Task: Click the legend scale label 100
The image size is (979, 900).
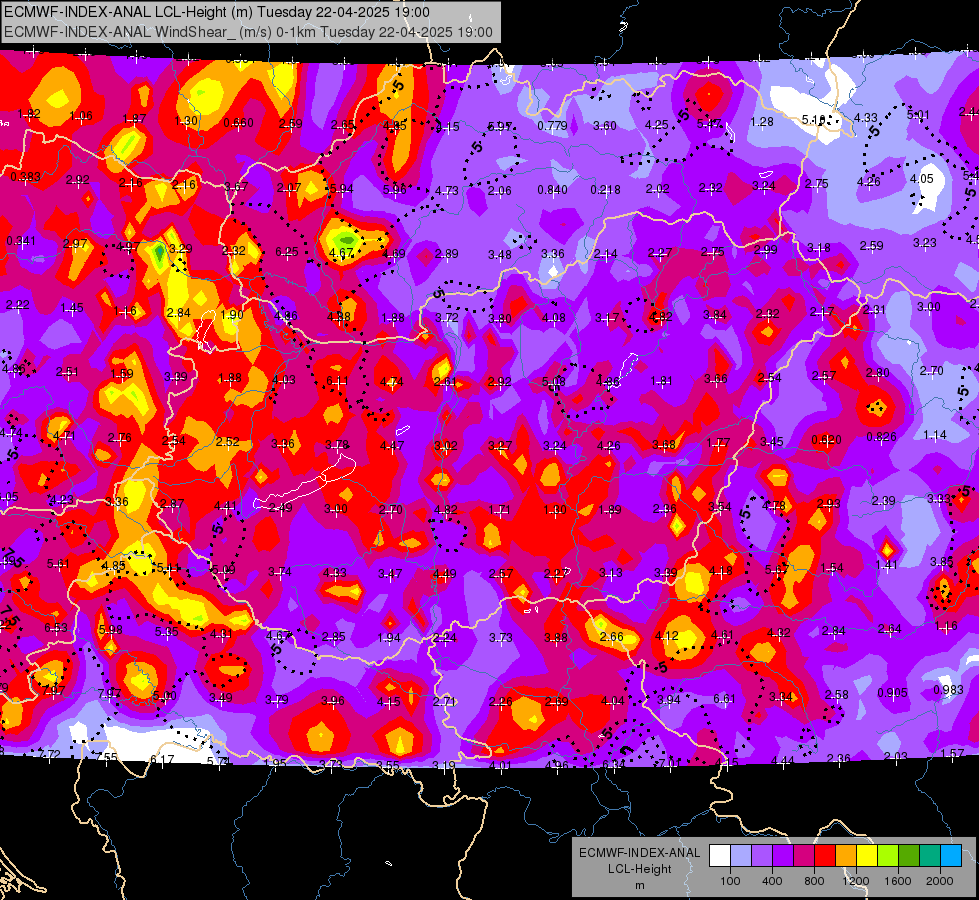Action: pyautogui.click(x=730, y=881)
